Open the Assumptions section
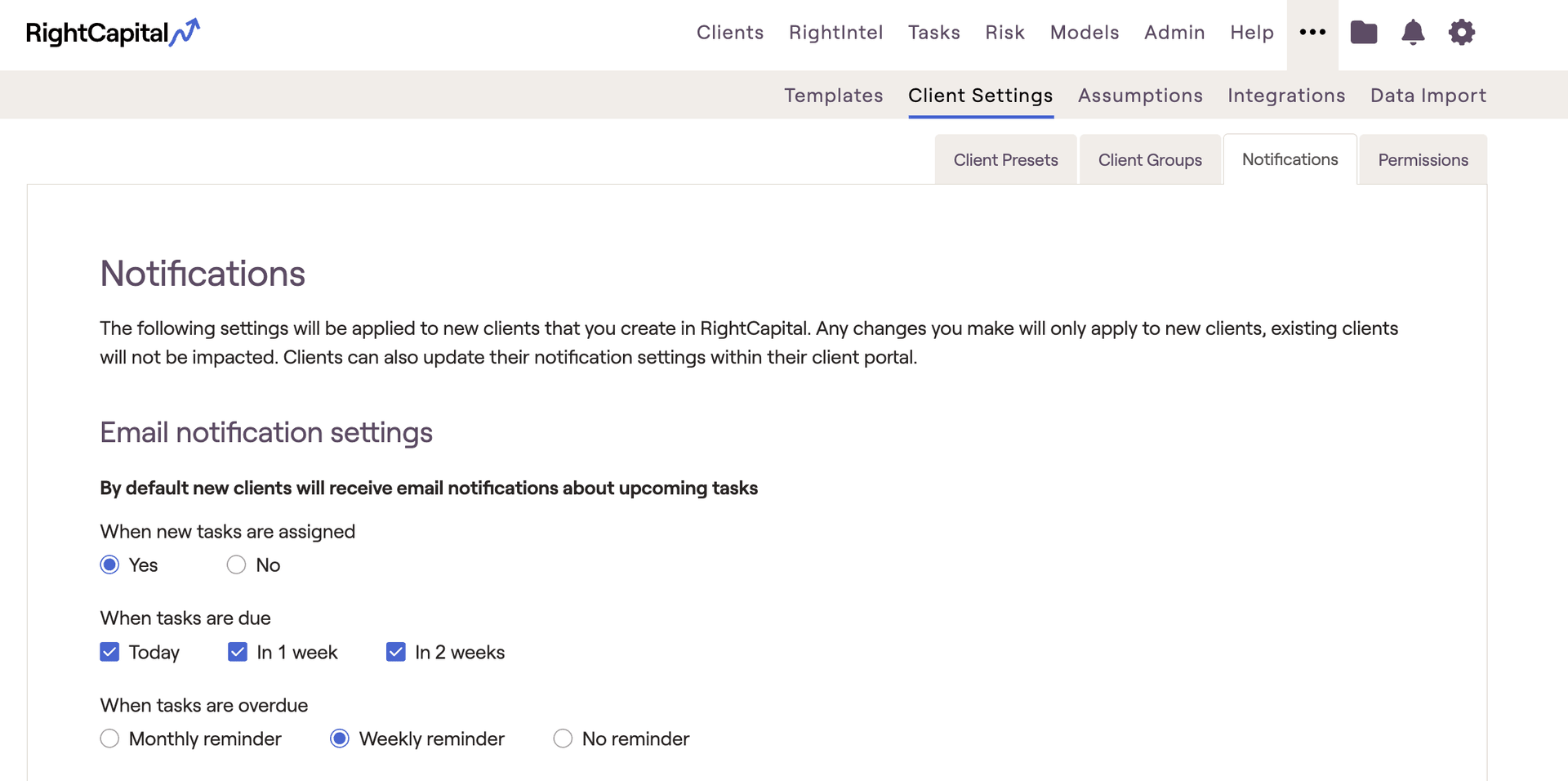This screenshot has width=1568, height=781. (x=1140, y=96)
